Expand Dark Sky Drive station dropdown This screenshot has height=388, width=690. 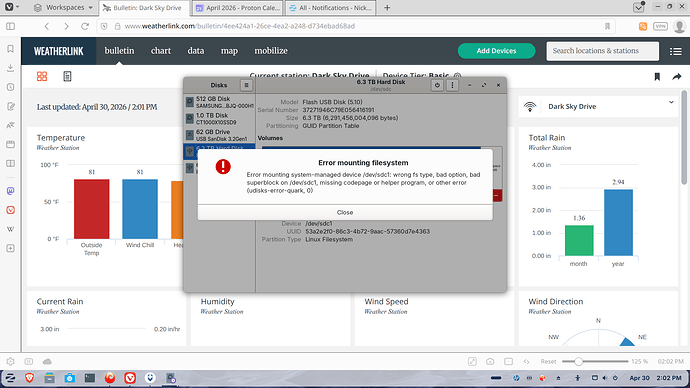pos(671,102)
